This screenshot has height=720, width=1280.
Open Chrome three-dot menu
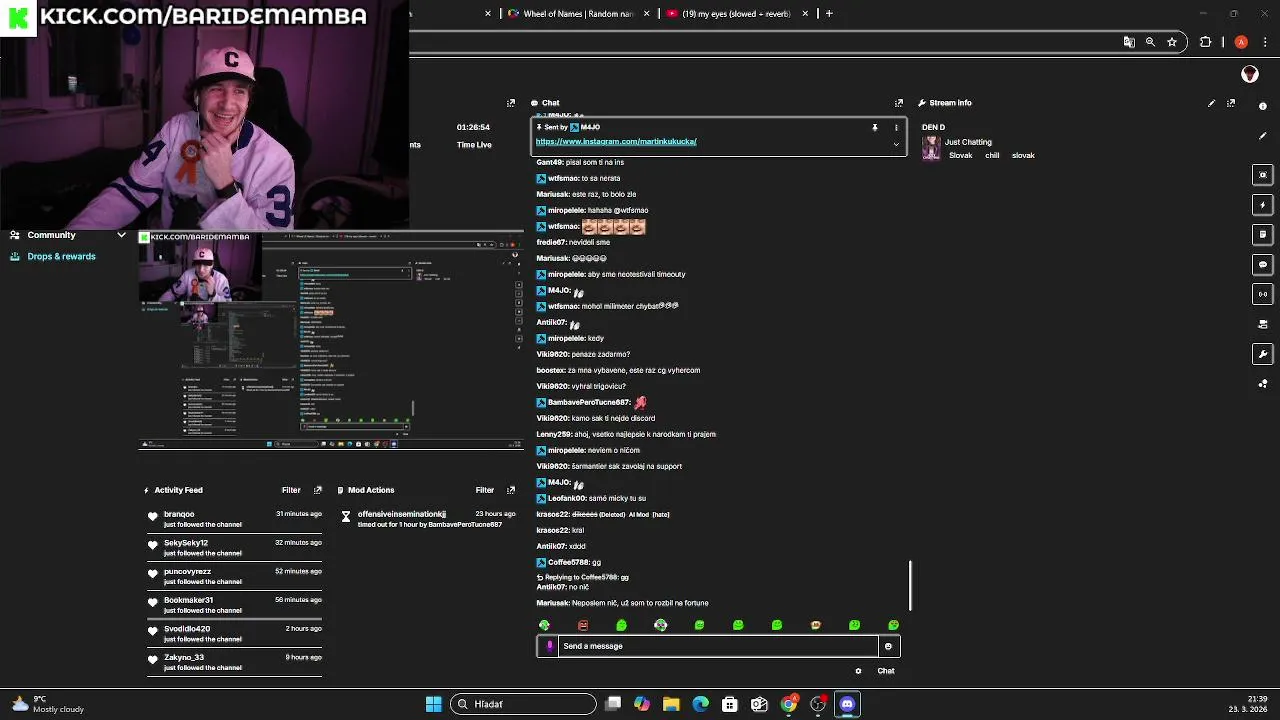1263,42
